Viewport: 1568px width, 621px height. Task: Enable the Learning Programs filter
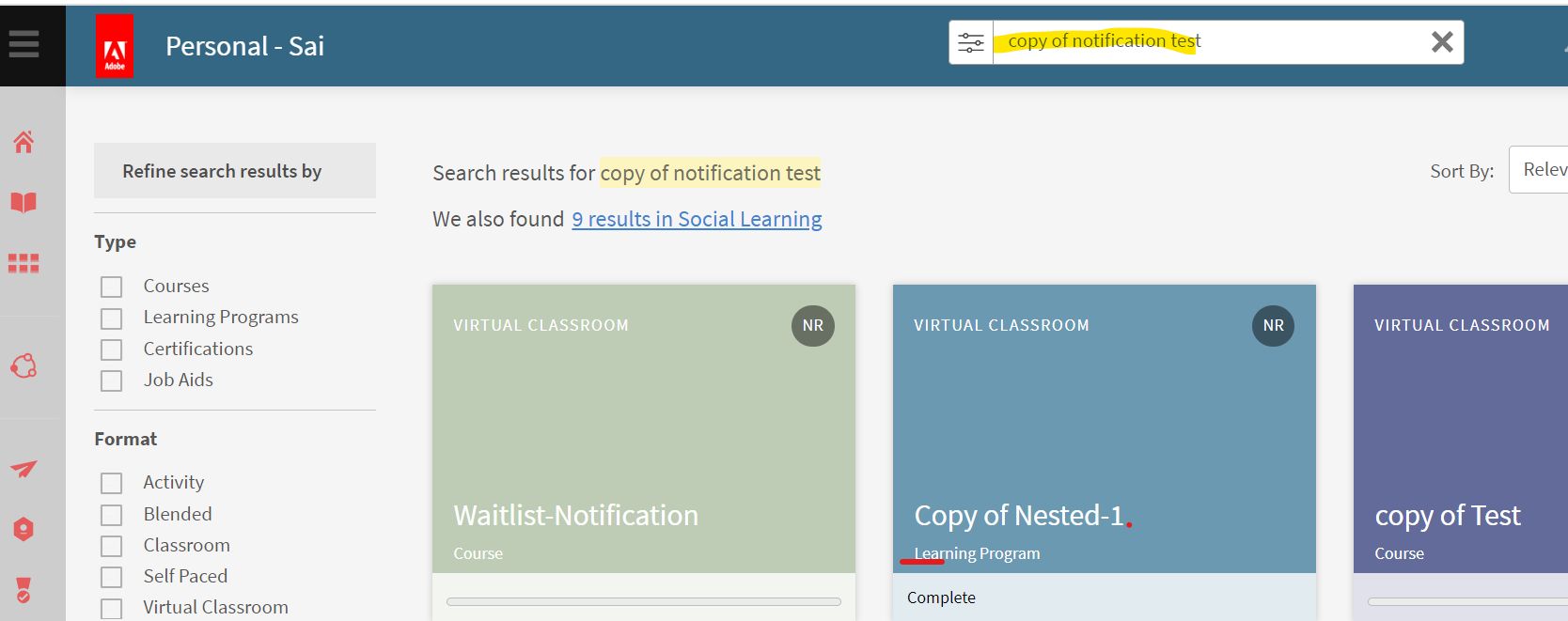click(112, 318)
